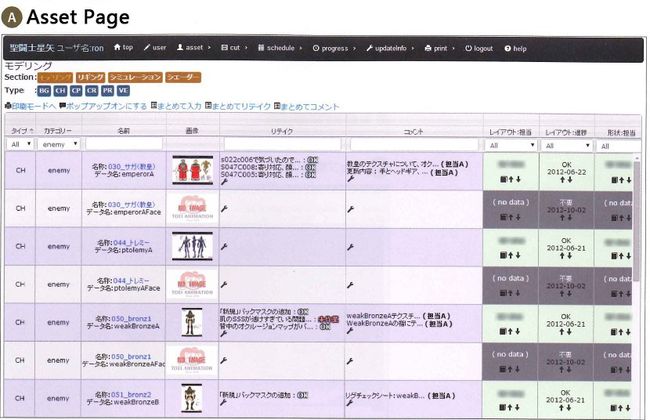Click comment wrench icon in weakBronzeAFace row
The image size is (650, 420).
click(x=350, y=361)
